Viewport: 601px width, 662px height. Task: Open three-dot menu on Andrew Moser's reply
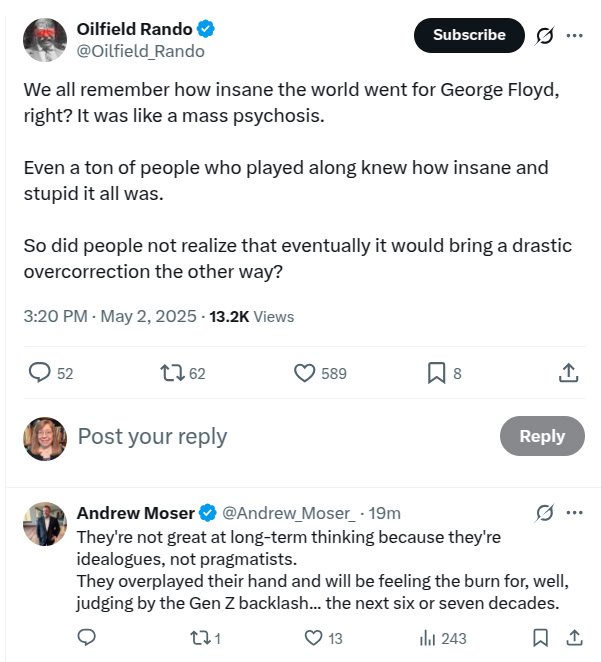[x=574, y=513]
